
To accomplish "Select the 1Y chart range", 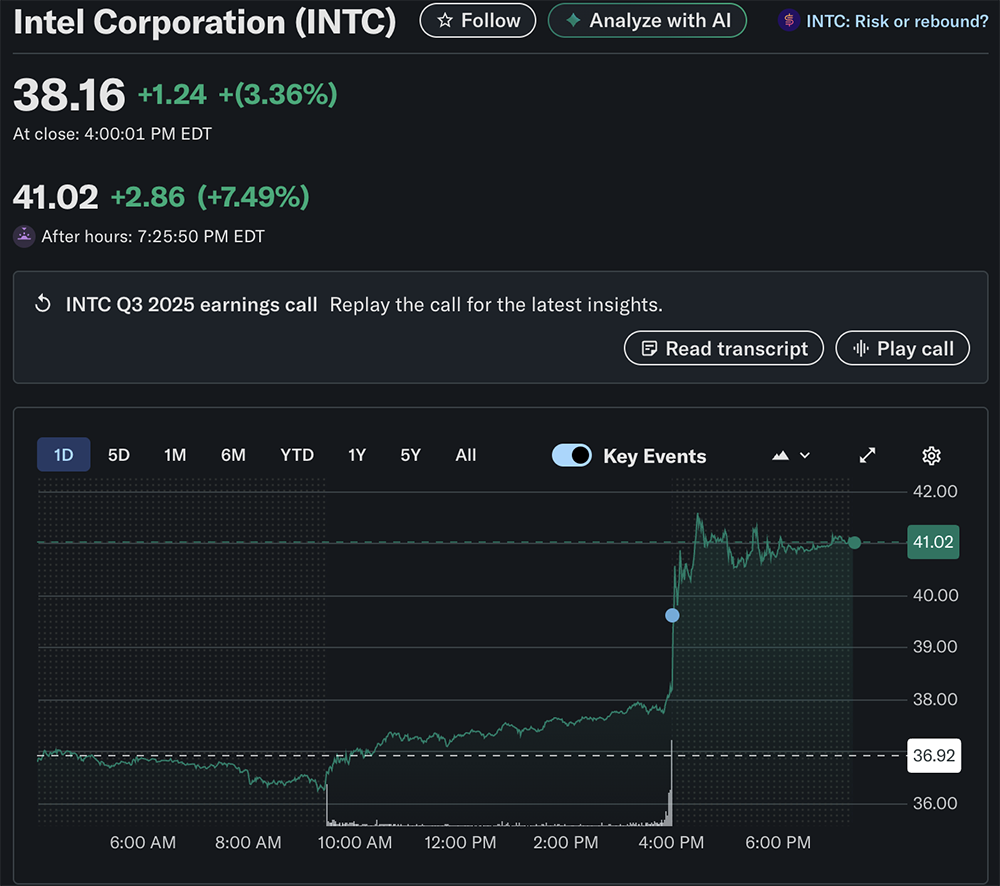I will point(357,455).
